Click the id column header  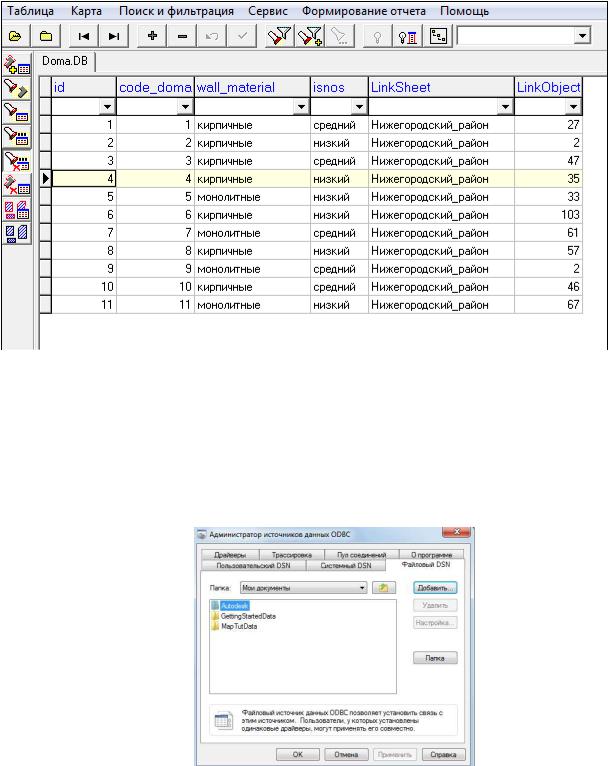84,87
